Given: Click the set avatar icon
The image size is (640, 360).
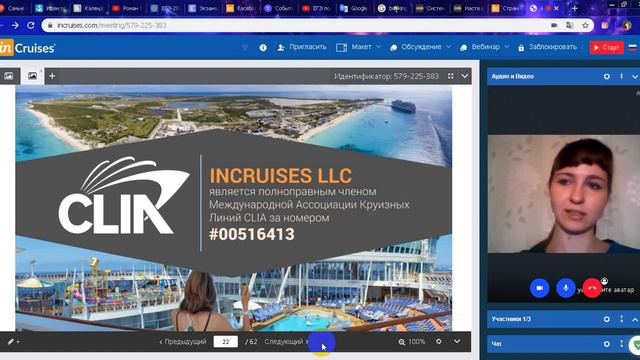Looking at the screenshot, I should point(604,281).
